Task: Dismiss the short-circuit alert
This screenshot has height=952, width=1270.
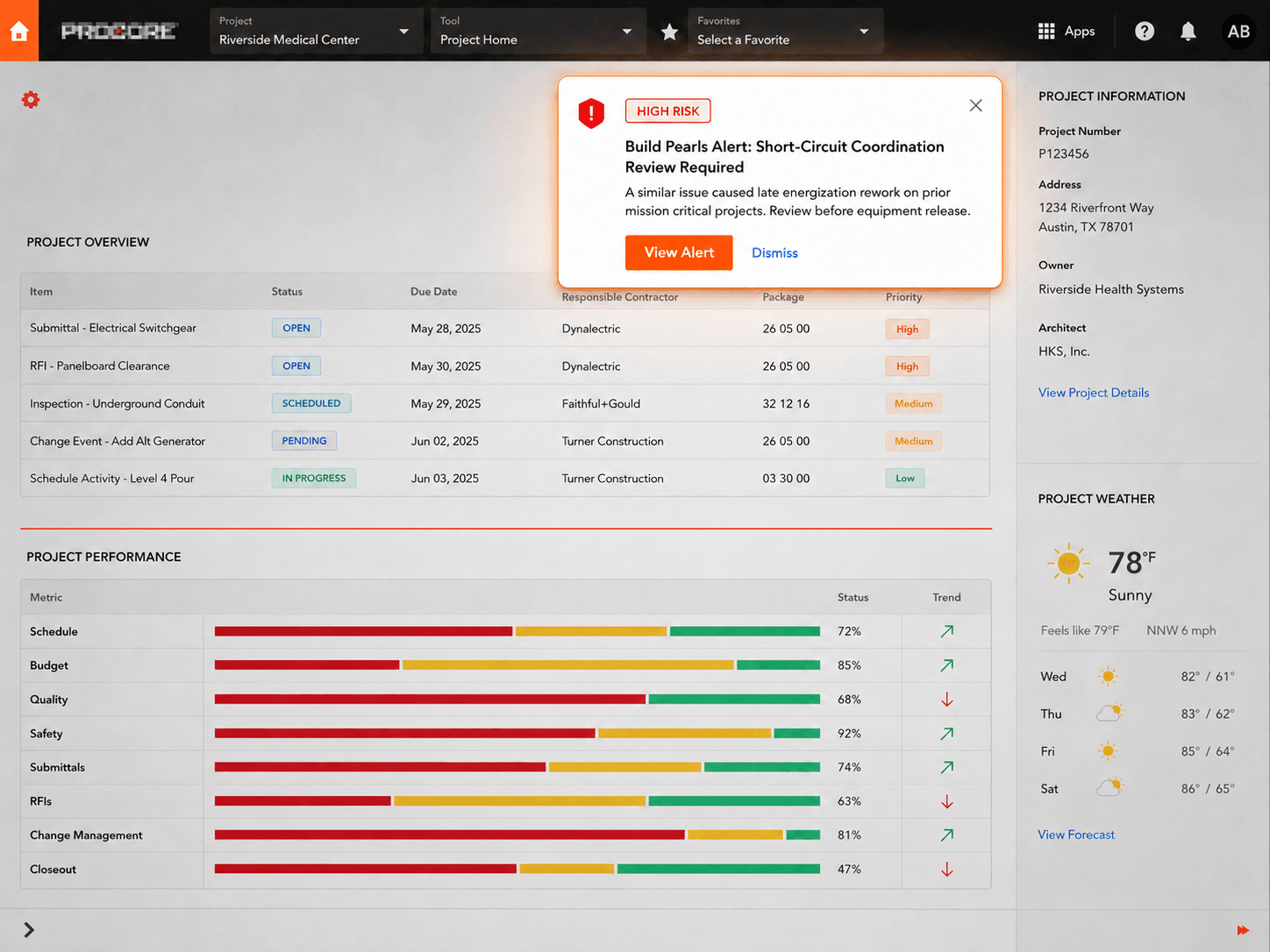Action: pos(774,252)
